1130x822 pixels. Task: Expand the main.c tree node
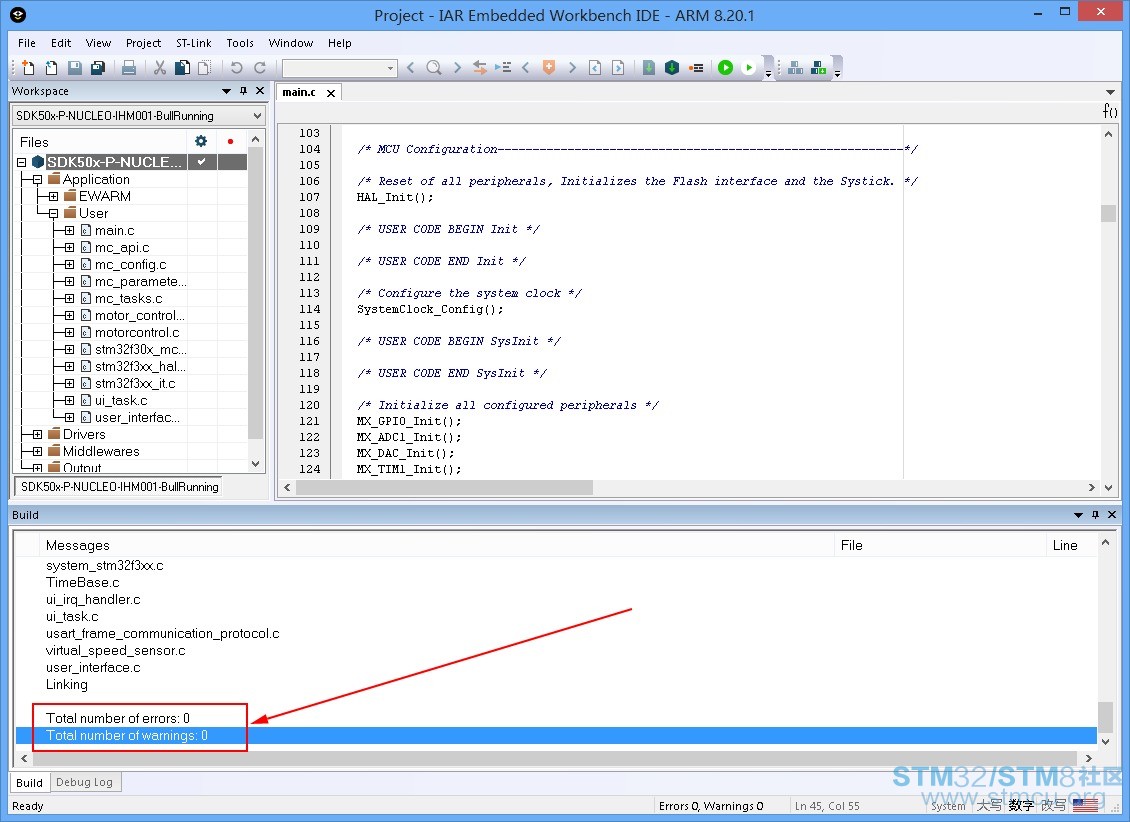[x=69, y=231]
